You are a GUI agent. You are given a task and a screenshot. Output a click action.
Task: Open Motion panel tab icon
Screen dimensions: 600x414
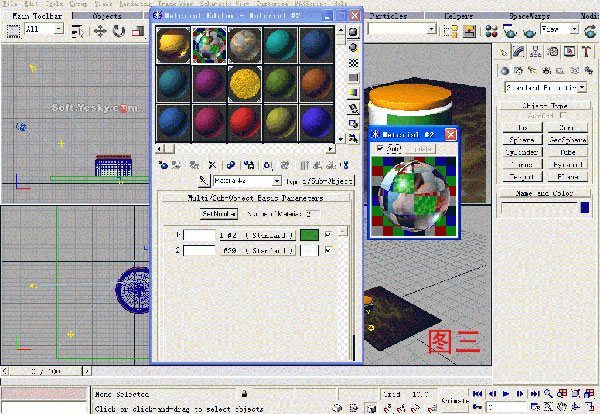click(x=553, y=52)
